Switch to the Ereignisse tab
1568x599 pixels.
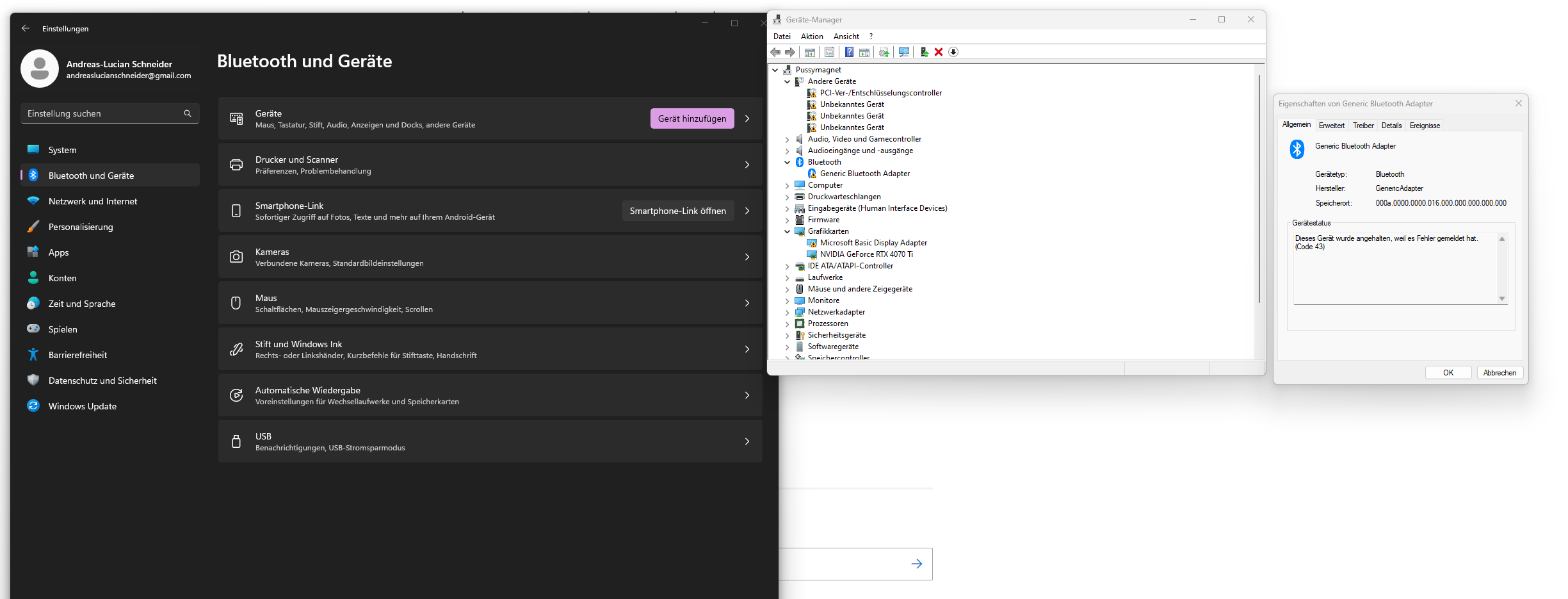tap(1425, 126)
